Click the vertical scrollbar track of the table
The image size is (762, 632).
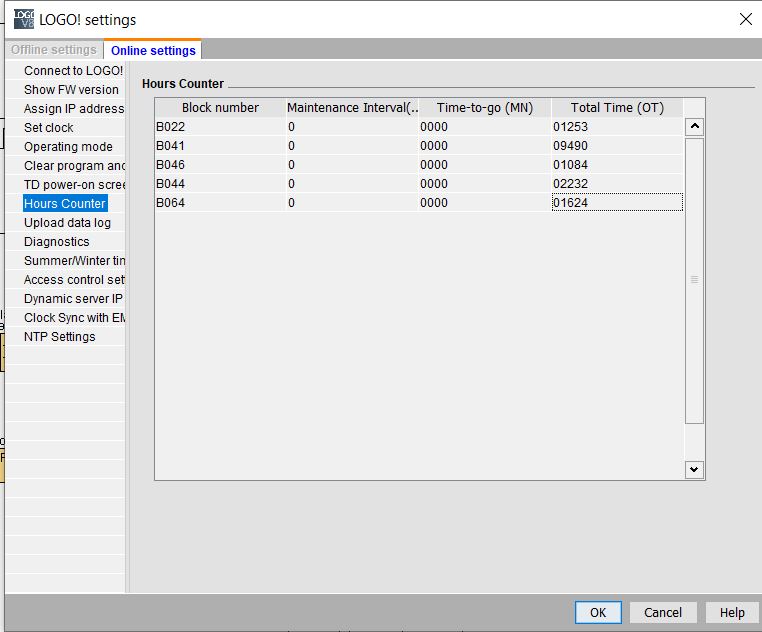pos(694,441)
